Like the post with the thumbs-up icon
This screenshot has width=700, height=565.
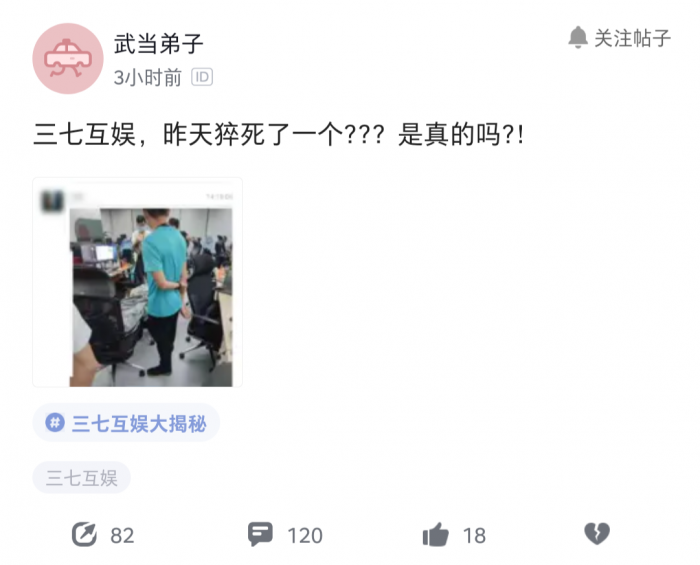pos(435,534)
